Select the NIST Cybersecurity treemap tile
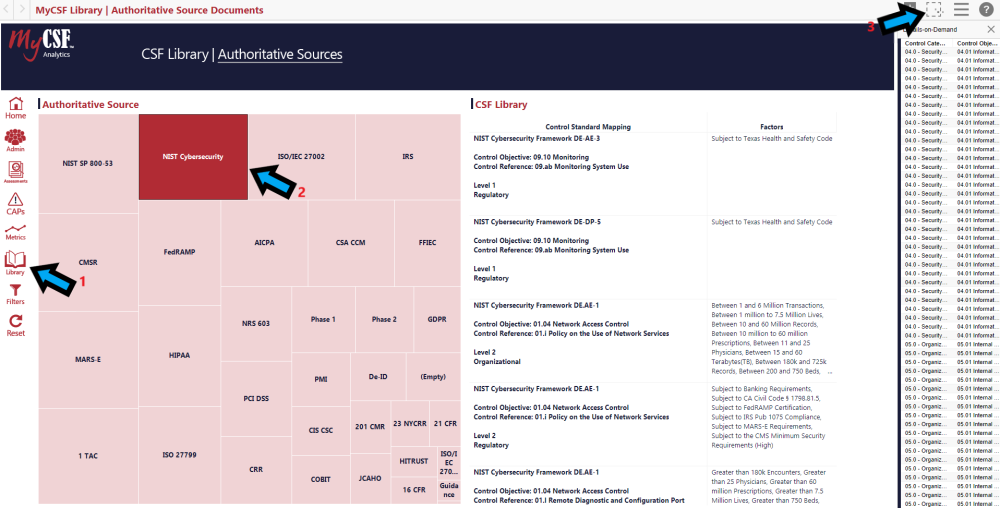 pyautogui.click(x=193, y=157)
